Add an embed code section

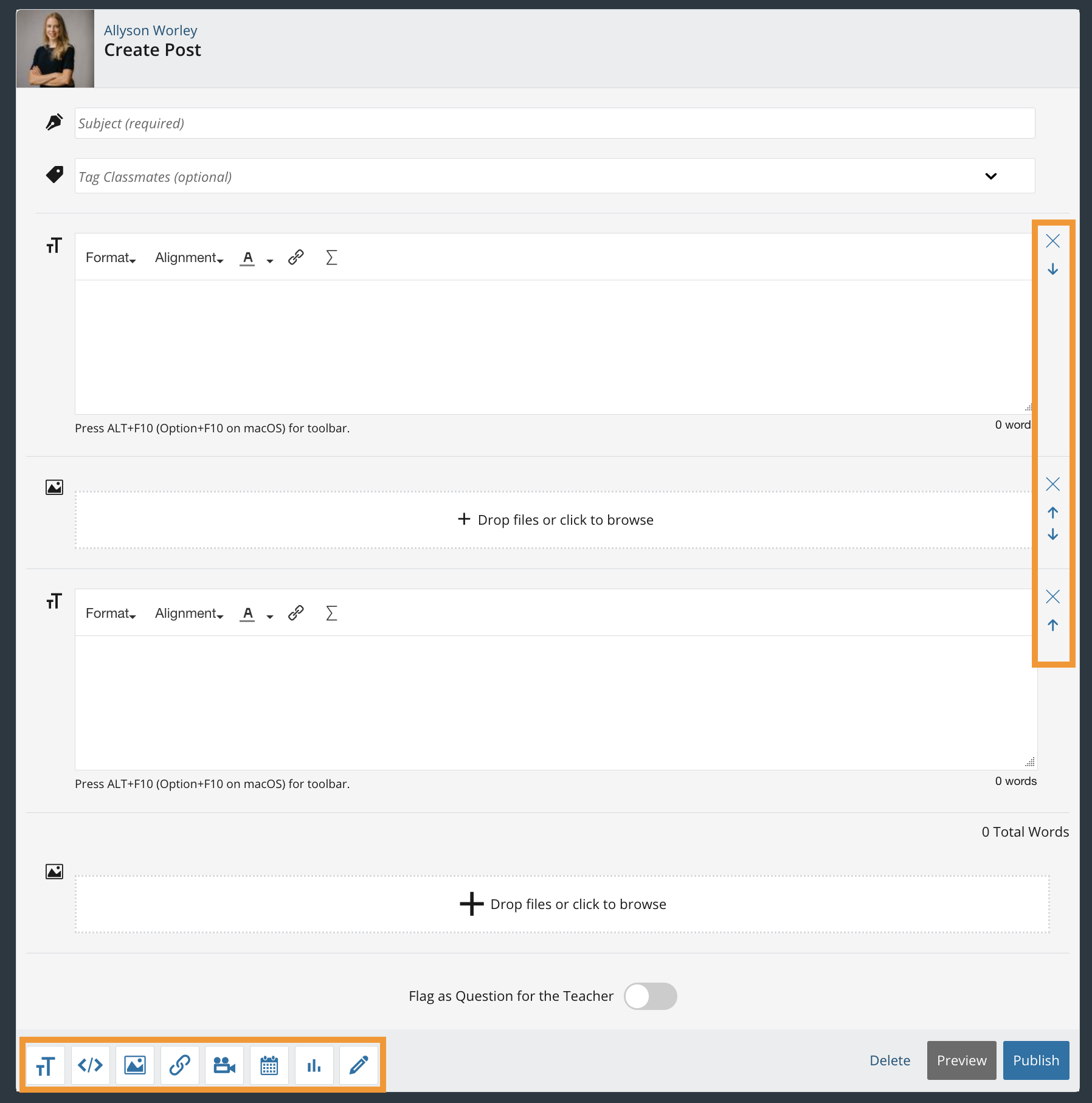91,1065
